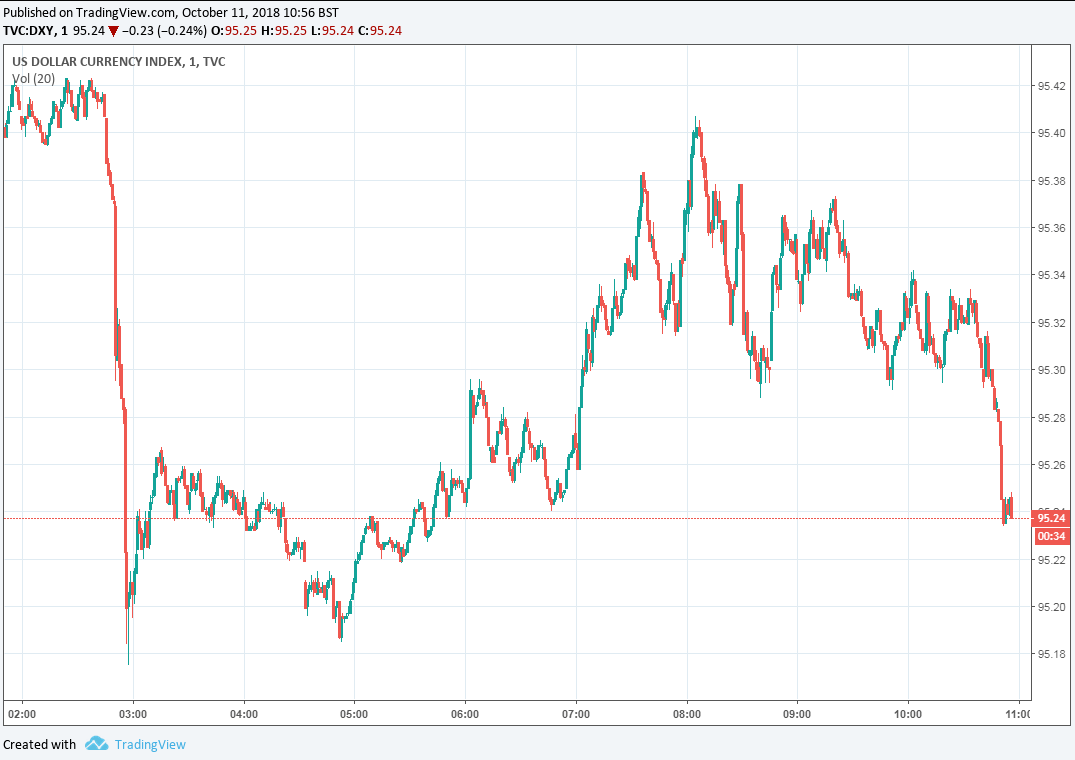Click the 95.42 price axis label

tap(1050, 86)
